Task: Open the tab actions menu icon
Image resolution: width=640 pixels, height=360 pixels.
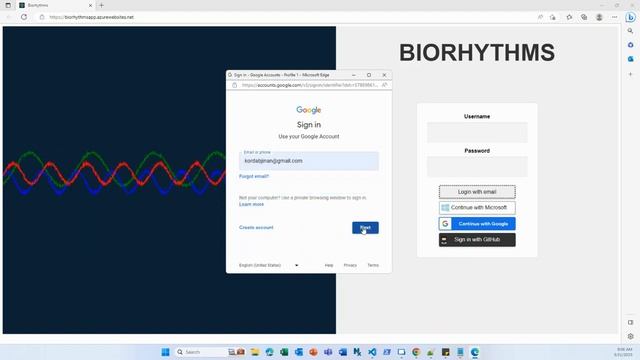Action: pos(8,5)
